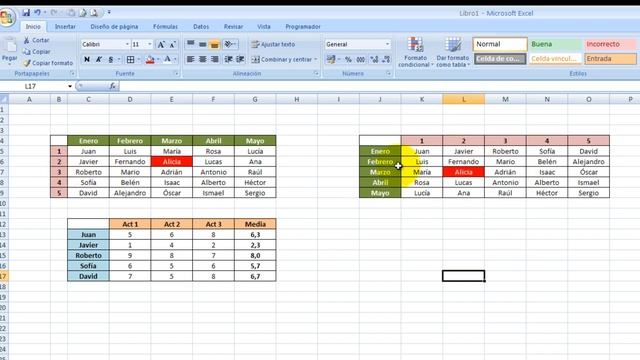640x360 pixels.
Task: Open Dar formato como tabla
Action: (453, 52)
